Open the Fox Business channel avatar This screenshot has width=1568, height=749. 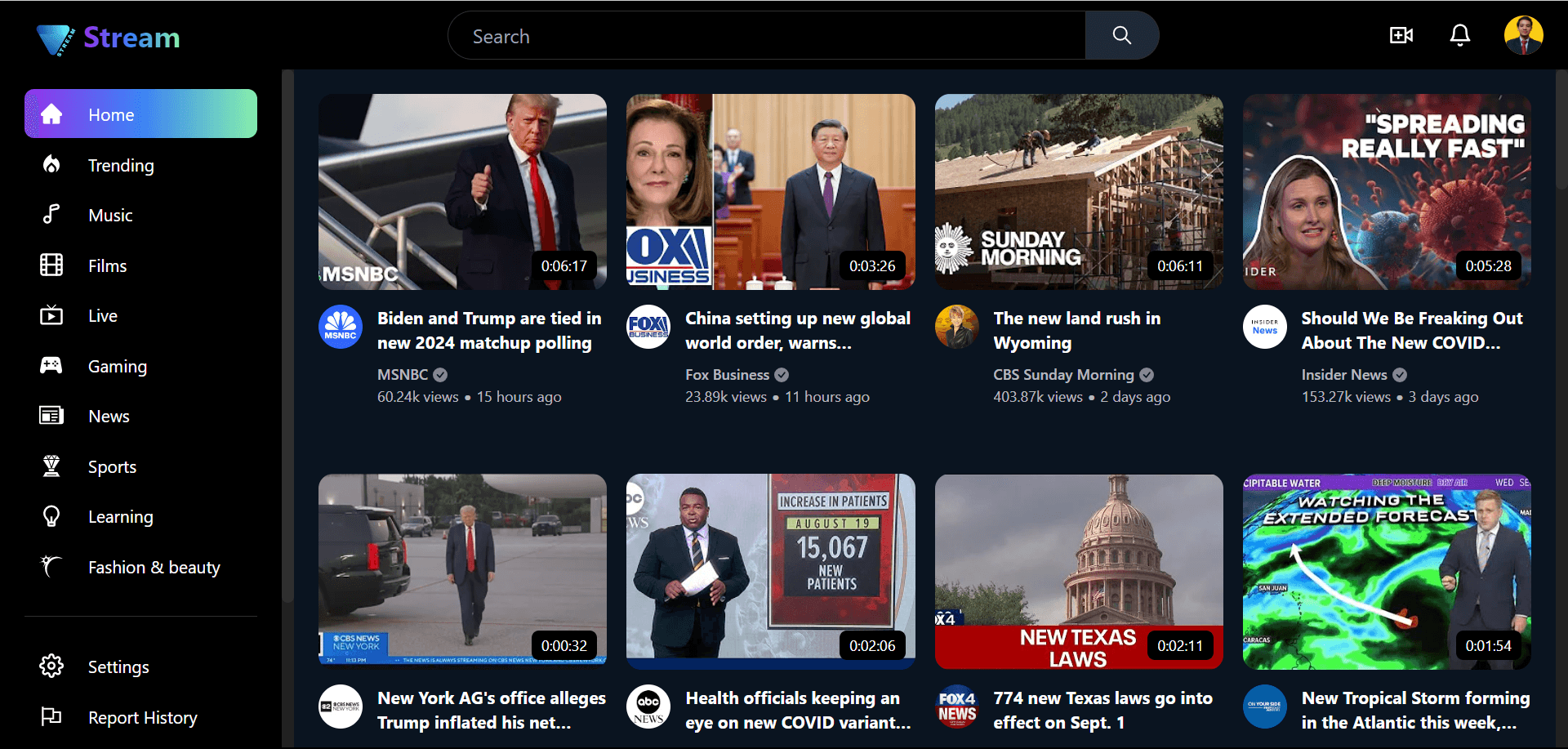point(648,327)
